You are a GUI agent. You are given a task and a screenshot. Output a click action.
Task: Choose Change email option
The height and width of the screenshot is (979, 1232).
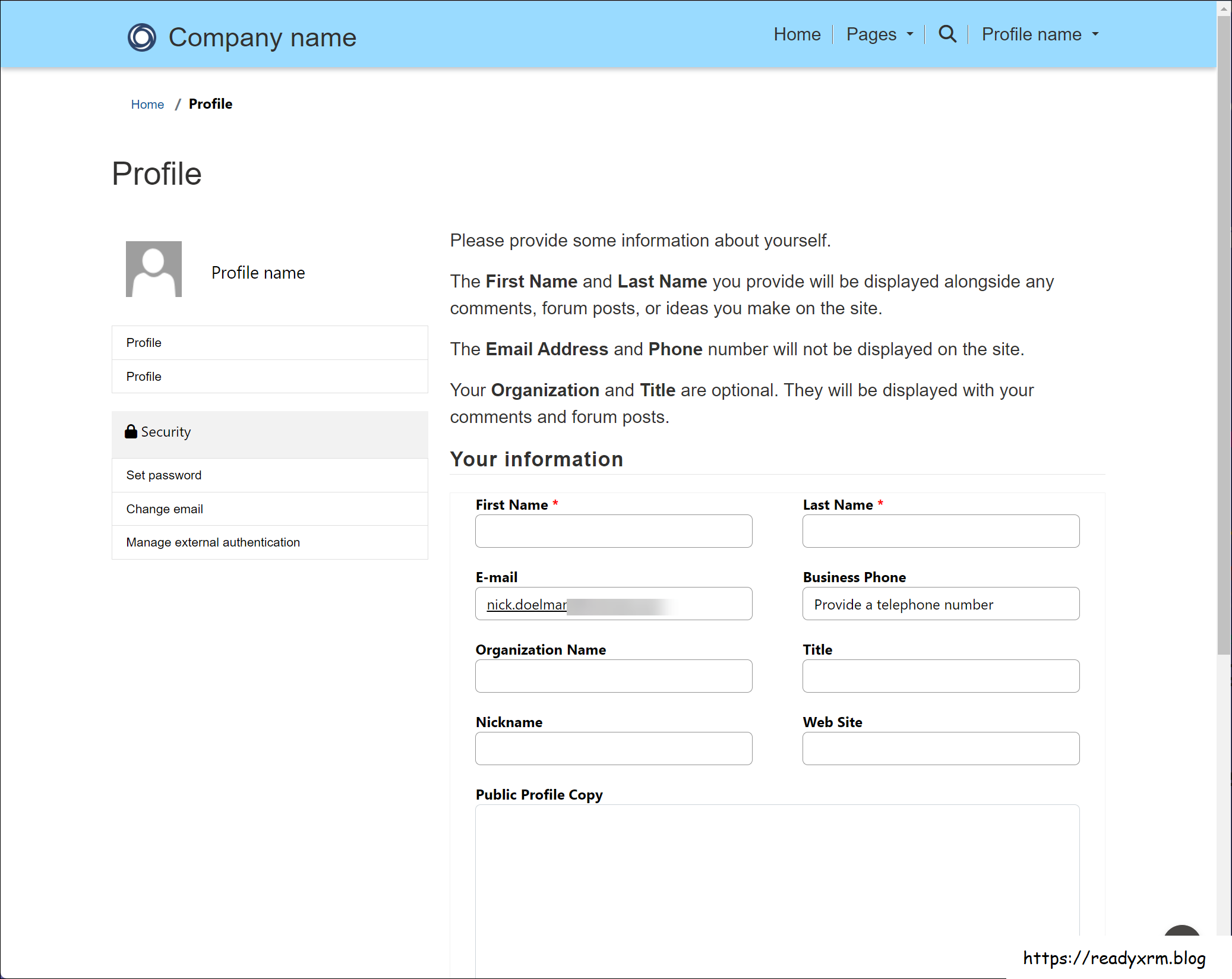pyautogui.click(x=165, y=509)
